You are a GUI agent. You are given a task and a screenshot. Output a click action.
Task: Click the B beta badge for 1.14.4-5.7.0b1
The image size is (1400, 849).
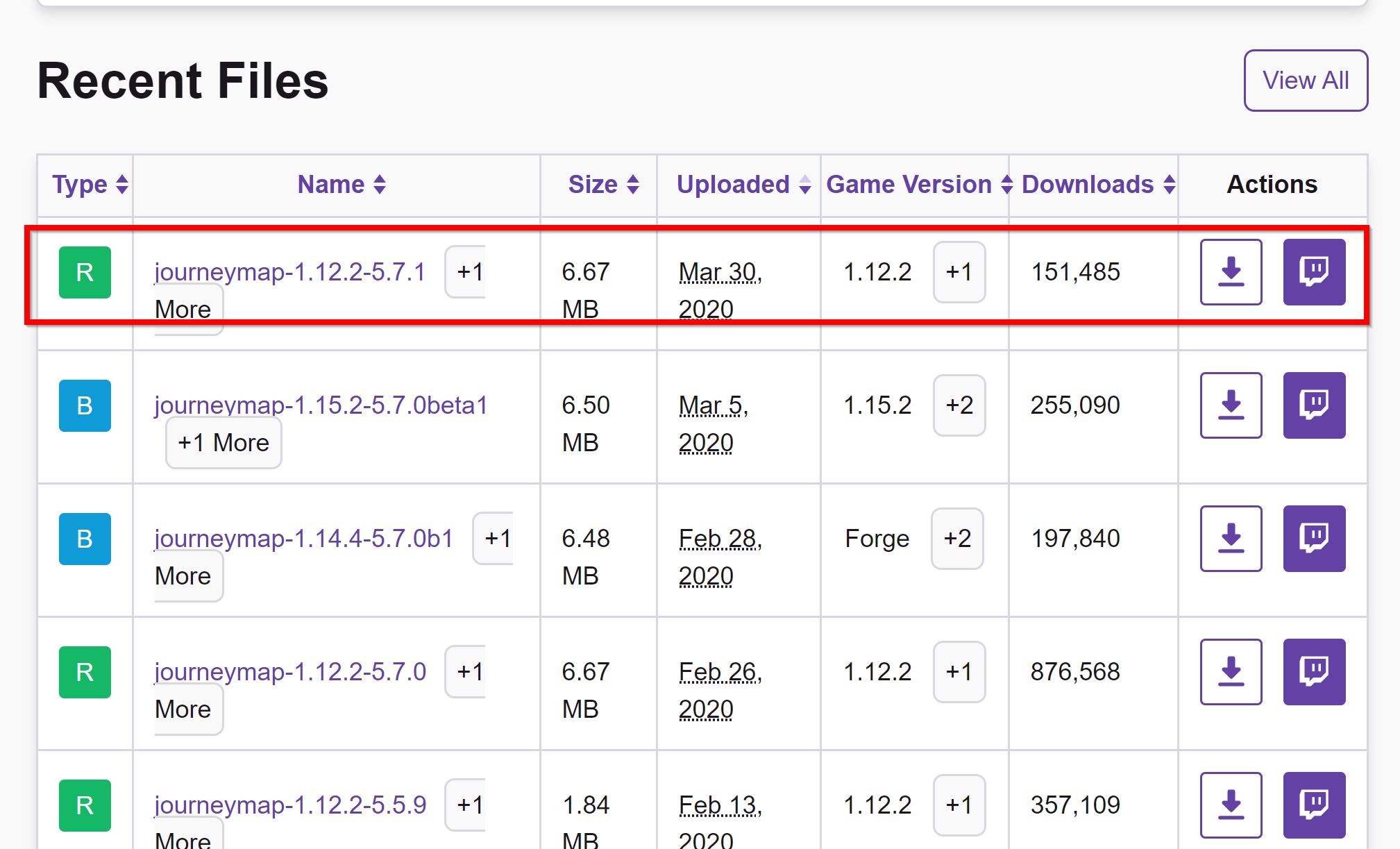(x=85, y=539)
